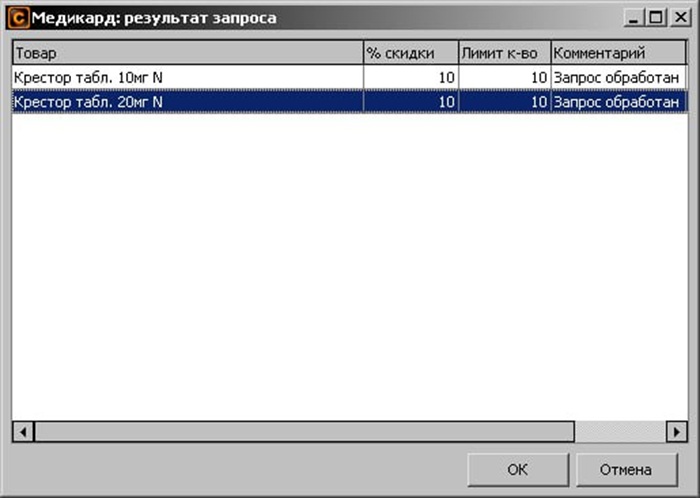
Task: Click the Medicard application icon in title bar
Action: pyautogui.click(x=17, y=17)
